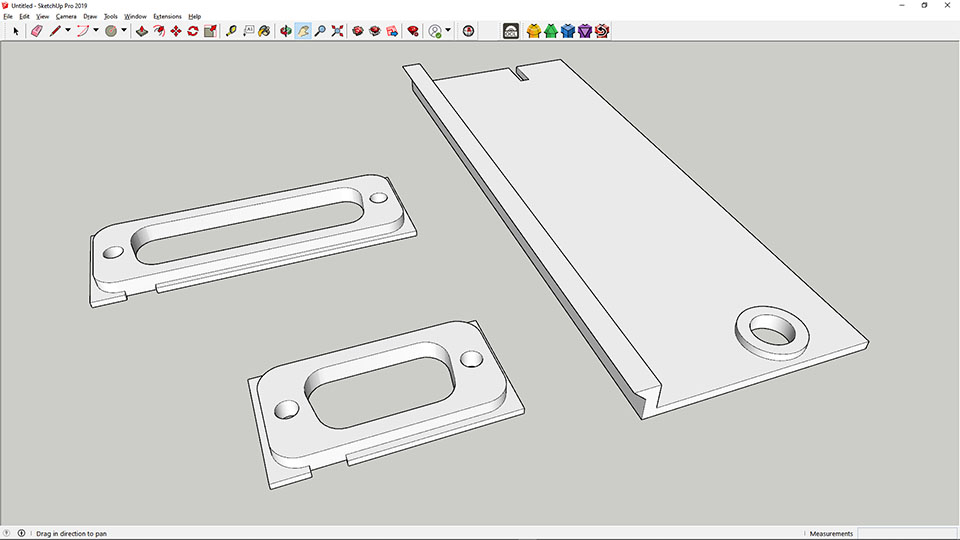Viewport: 960px width, 540px height.
Task: Click the Zoom Extents tool
Action: [337, 31]
